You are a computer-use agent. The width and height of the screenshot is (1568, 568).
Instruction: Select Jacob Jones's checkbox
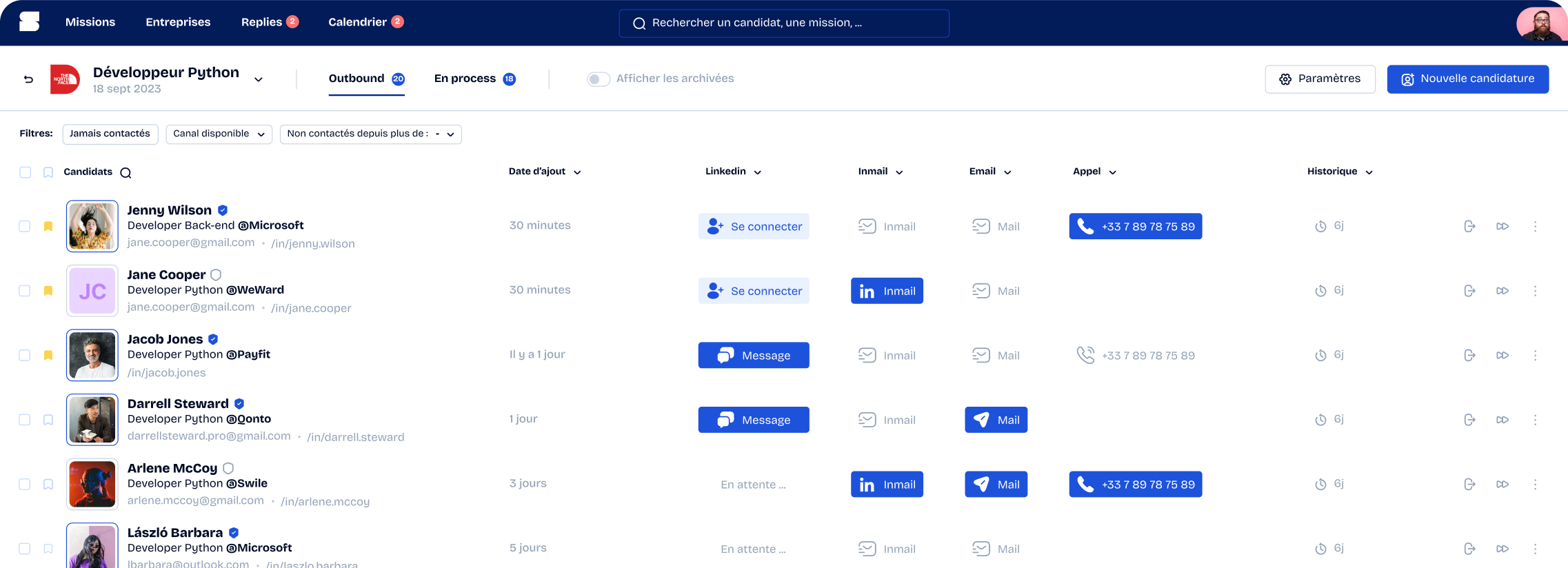pos(25,355)
